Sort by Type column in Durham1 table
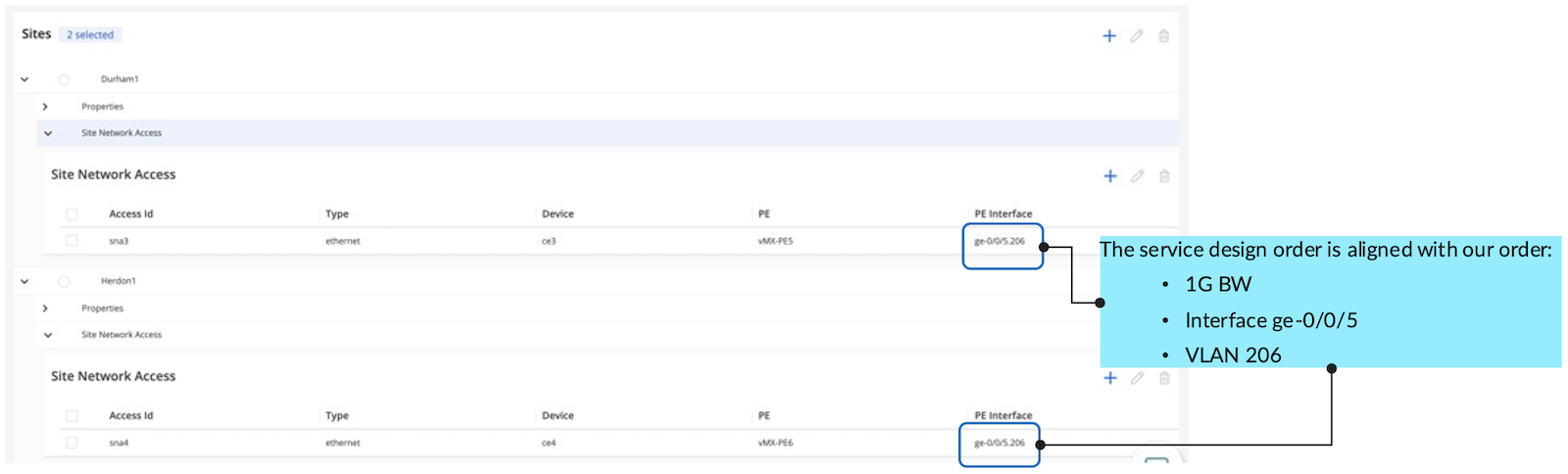 pos(337,213)
